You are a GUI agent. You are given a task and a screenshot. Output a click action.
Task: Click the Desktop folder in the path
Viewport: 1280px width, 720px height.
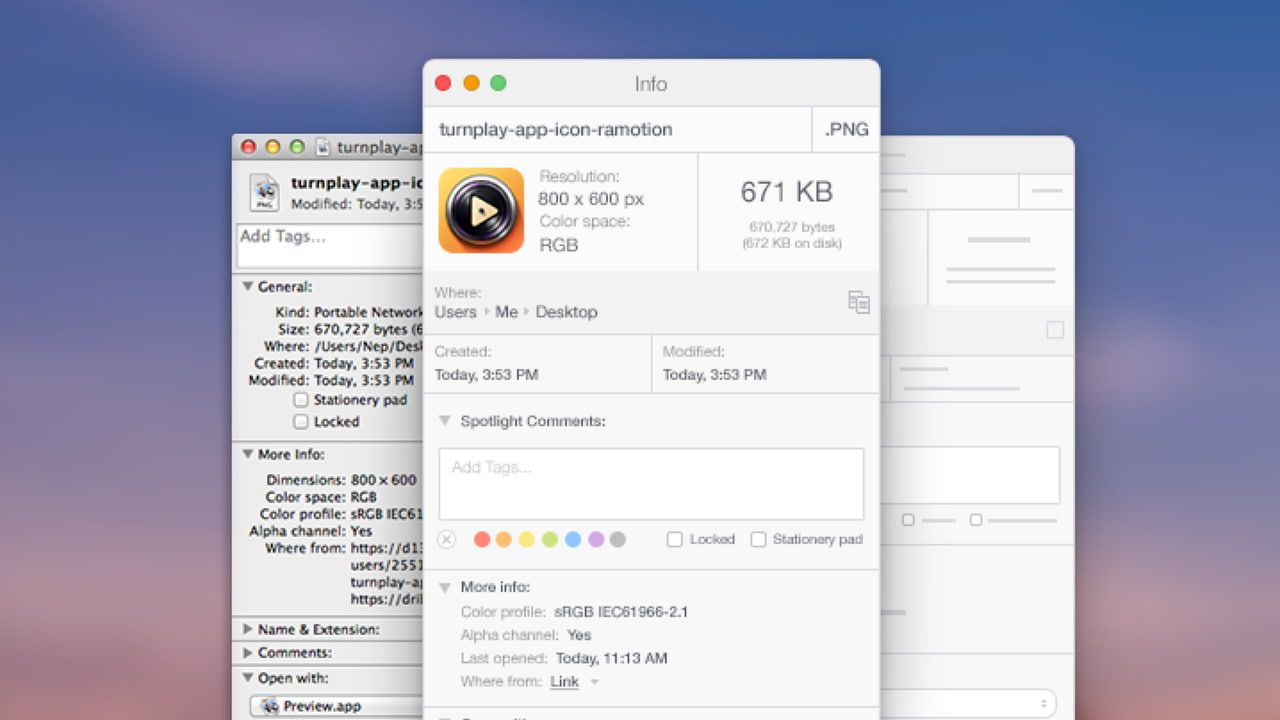coord(566,312)
